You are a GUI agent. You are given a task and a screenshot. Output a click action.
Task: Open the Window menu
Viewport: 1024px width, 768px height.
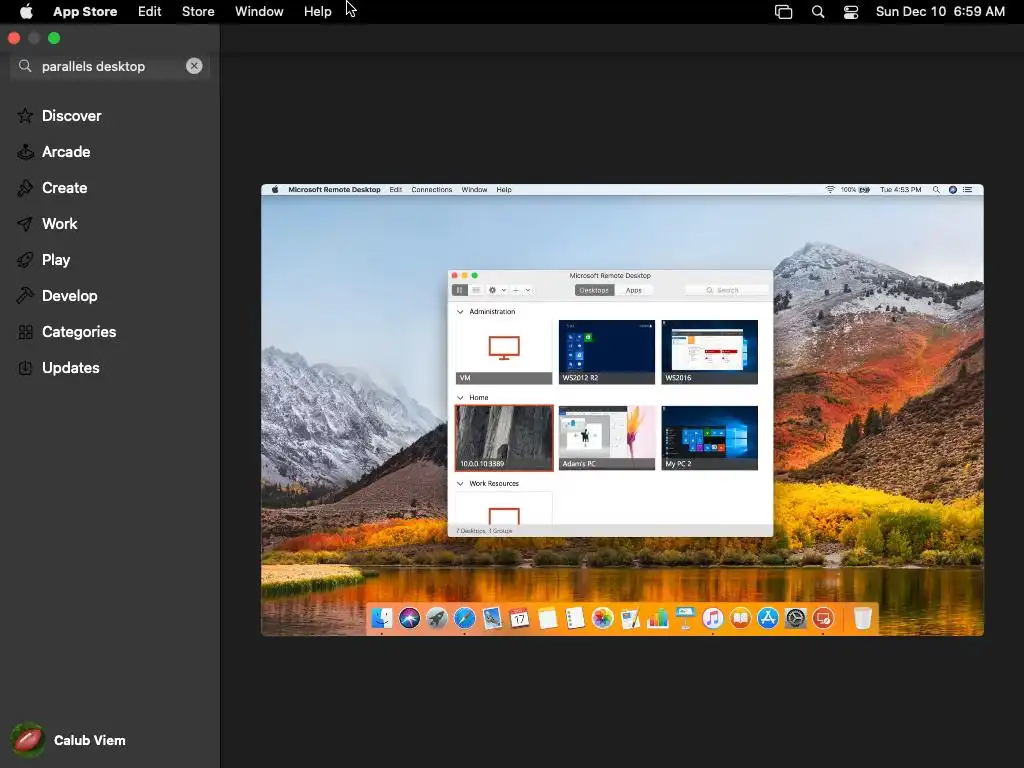[259, 11]
